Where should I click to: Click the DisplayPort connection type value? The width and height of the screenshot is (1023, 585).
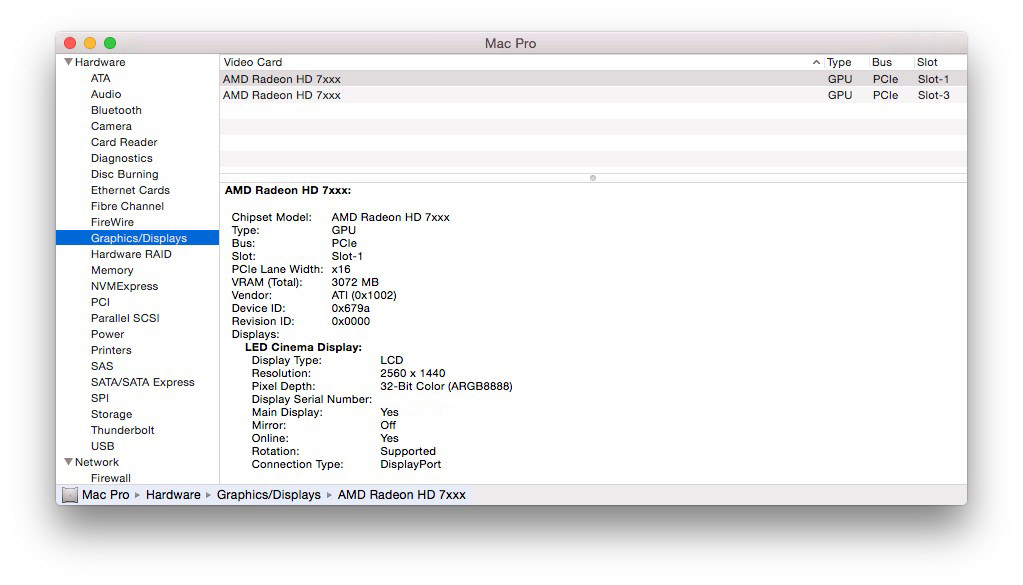point(410,464)
